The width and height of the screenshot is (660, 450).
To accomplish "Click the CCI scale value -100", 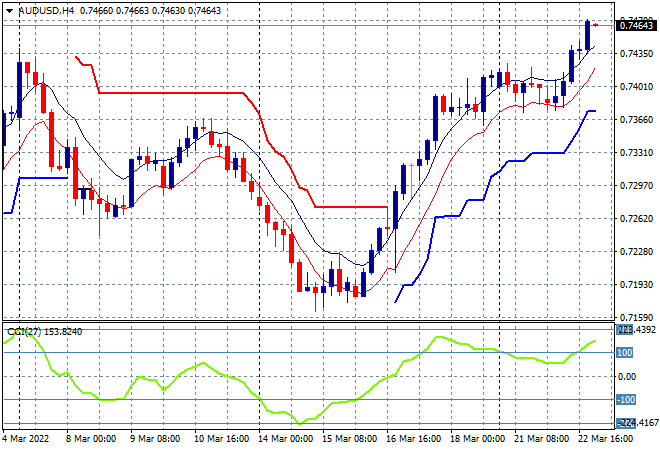I will coord(625,400).
